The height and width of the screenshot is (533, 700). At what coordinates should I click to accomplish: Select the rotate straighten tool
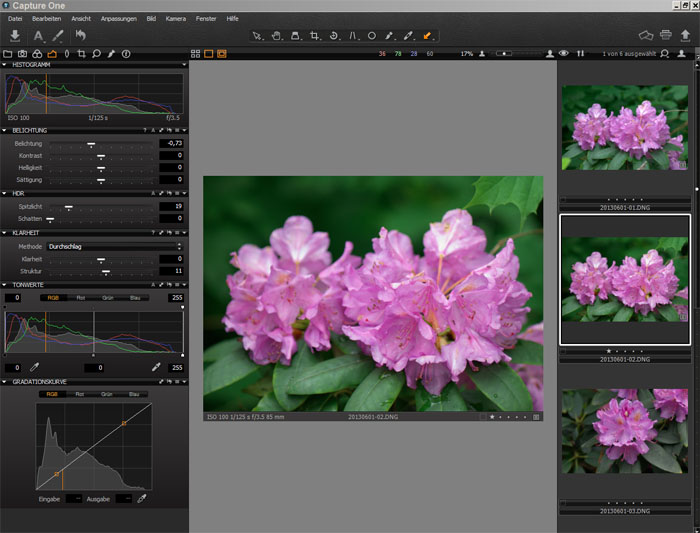tap(334, 36)
